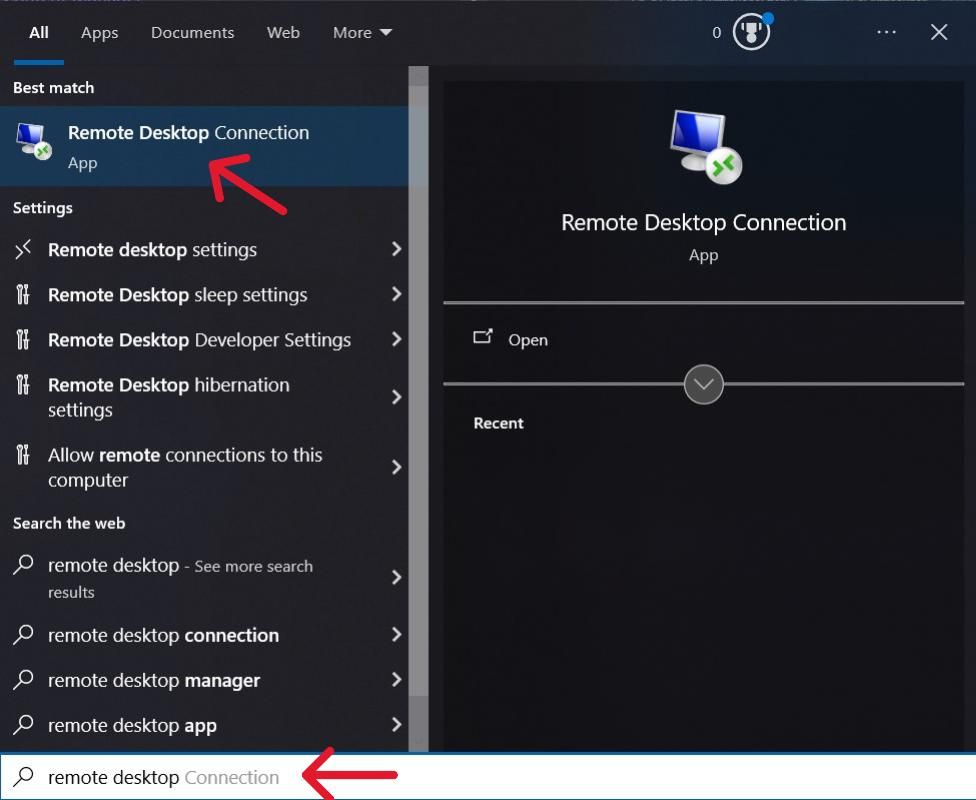Screen dimensions: 976x800
Task: Select web suggestion 'remote desktop app'
Action: point(204,725)
